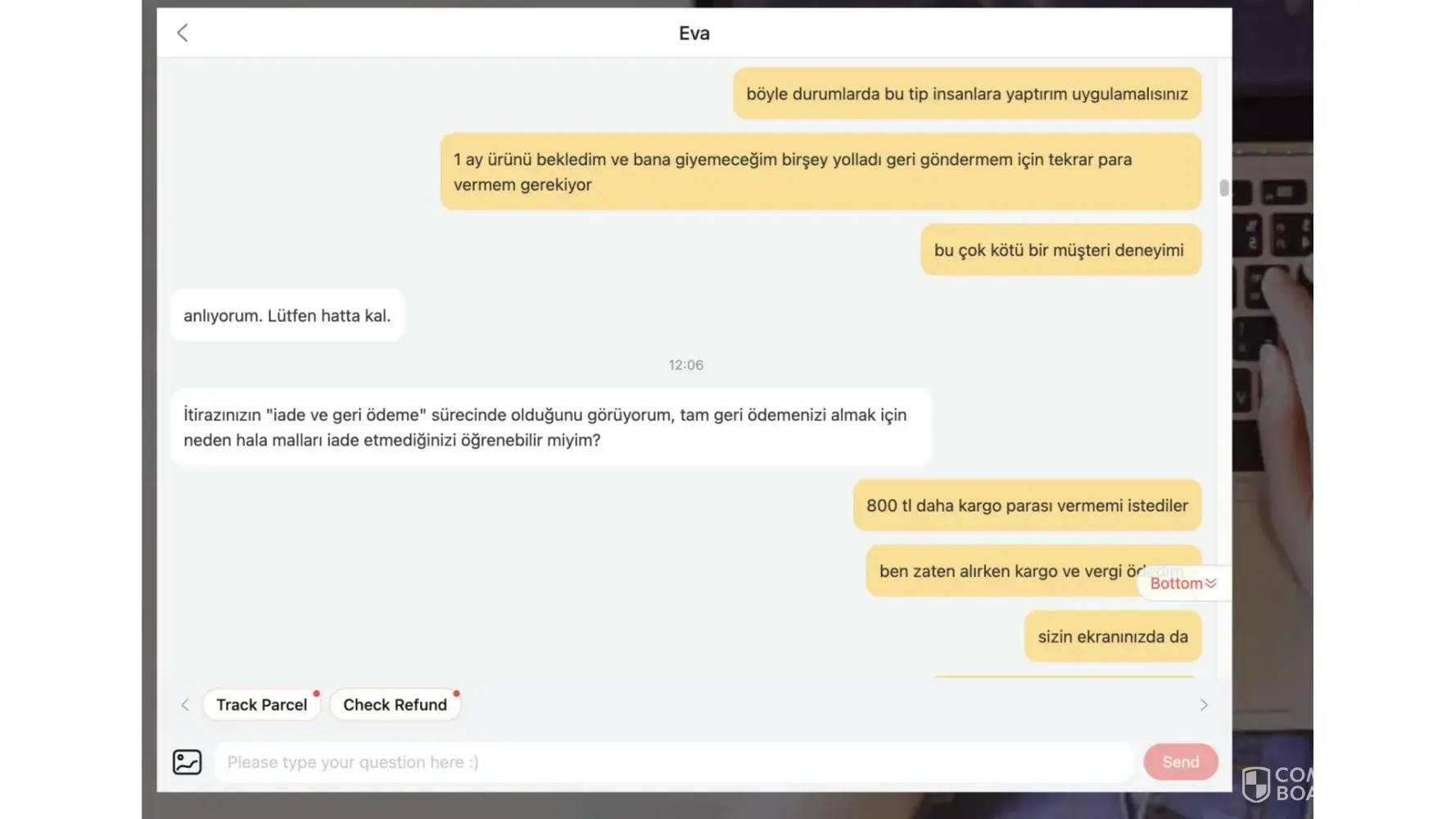Viewport: 1456px width, 819px height.
Task: Go back using the header arrow
Action: pos(183,33)
